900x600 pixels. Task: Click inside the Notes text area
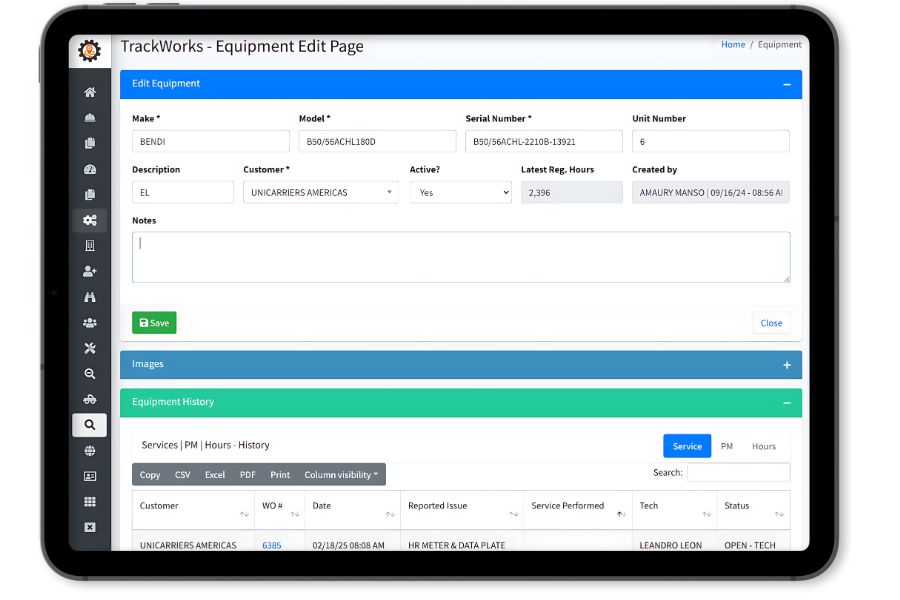click(461, 257)
